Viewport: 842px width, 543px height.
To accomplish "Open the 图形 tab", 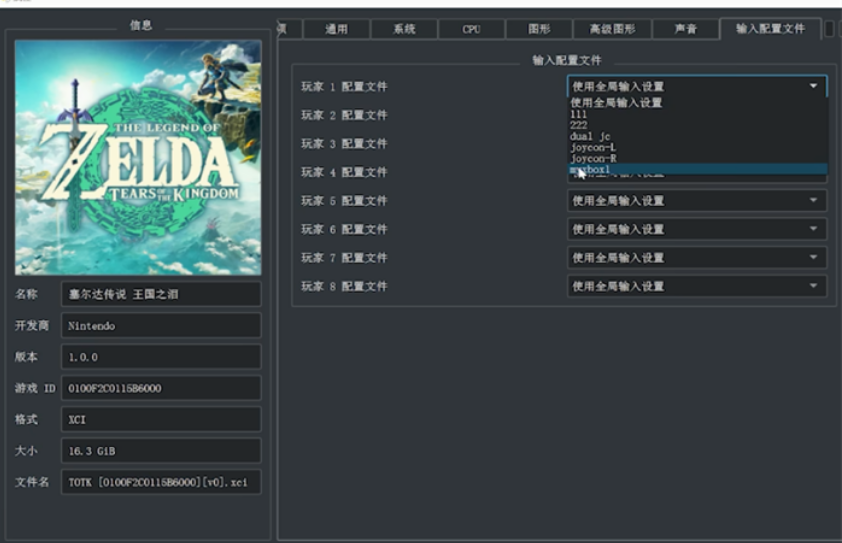I will 539,29.
